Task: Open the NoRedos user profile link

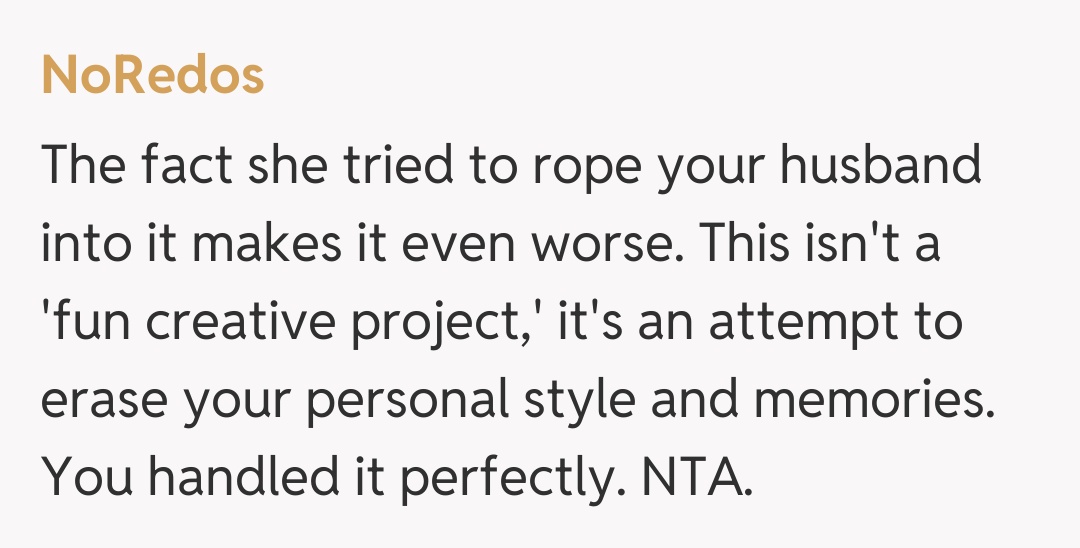Action: pos(153,76)
